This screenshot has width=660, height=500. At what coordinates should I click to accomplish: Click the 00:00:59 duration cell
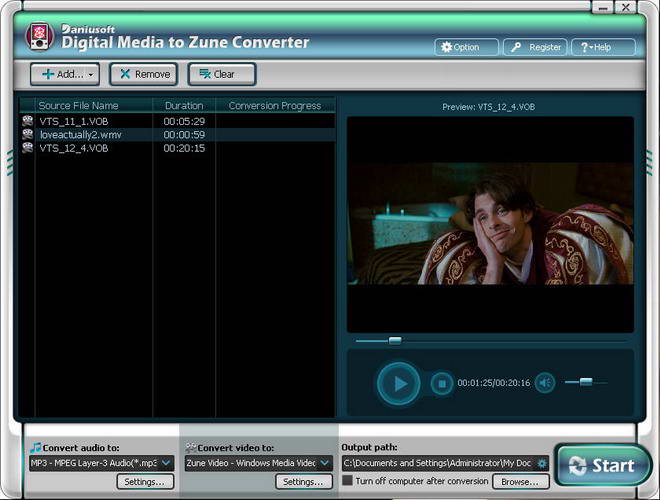coord(184,135)
